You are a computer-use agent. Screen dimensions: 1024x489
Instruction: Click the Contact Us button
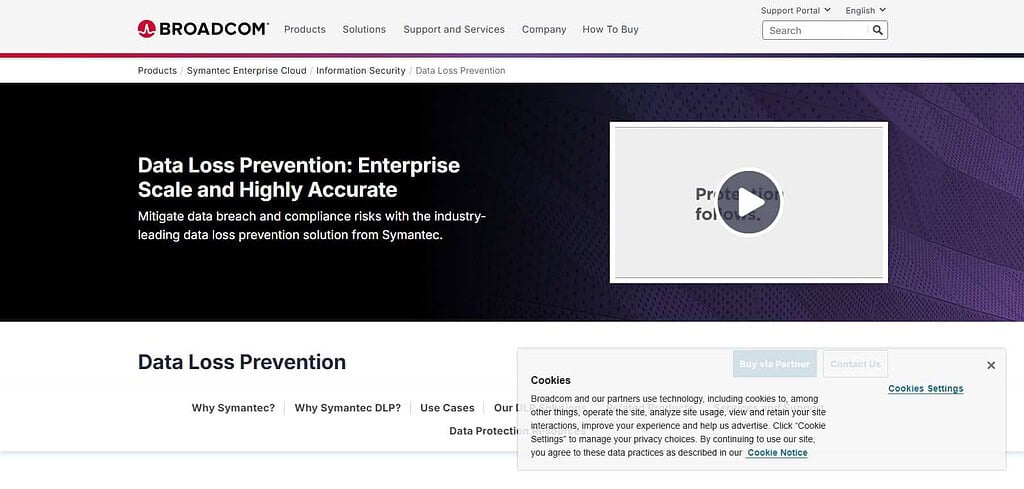coord(856,364)
